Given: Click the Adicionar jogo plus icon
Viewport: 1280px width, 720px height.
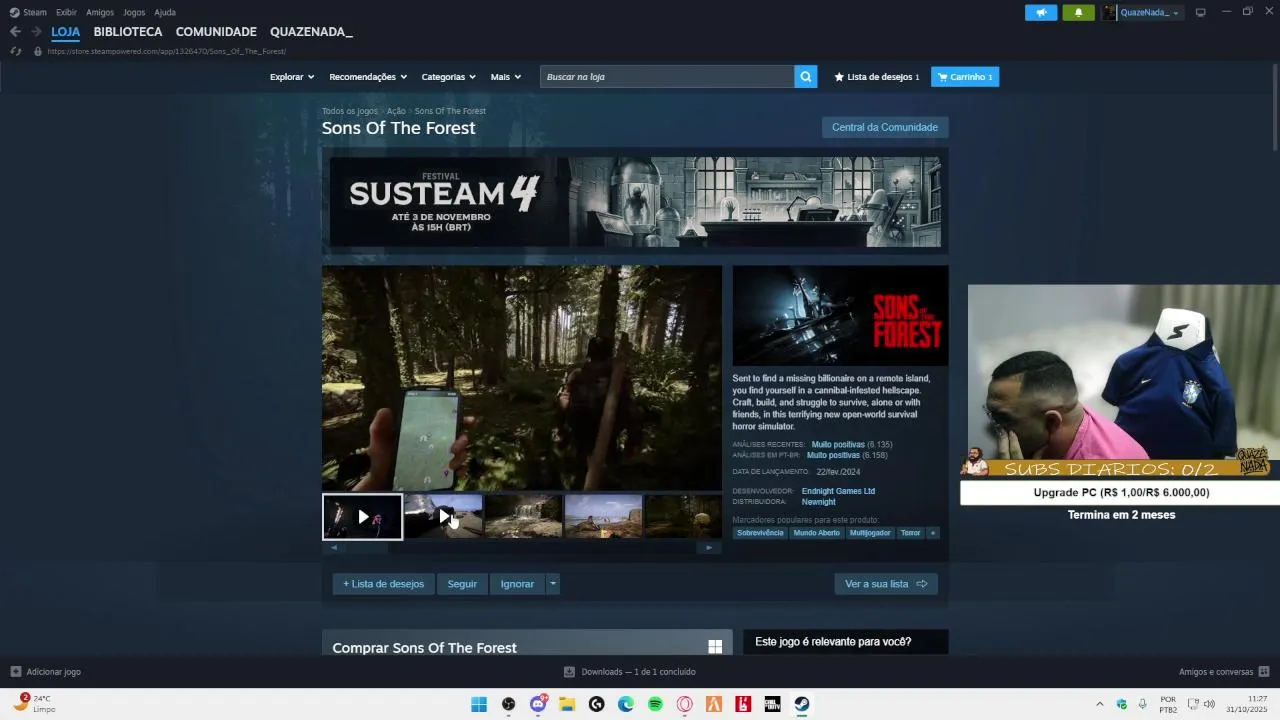Looking at the screenshot, I should pos(16,672).
